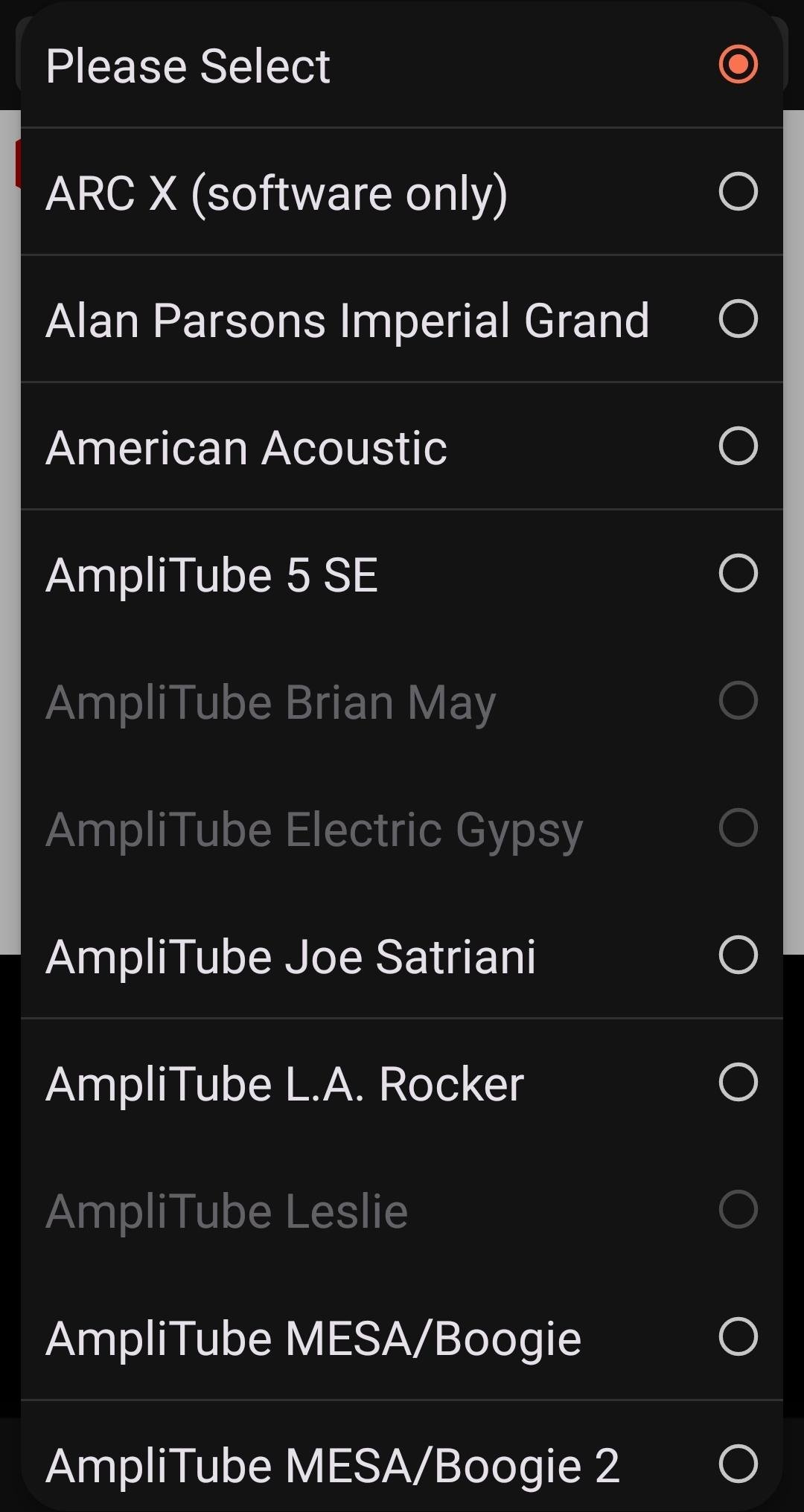Viewport: 804px width, 1512px height.
Task: Select Alan Parsons Imperial Grand radio button
Action: (738, 319)
